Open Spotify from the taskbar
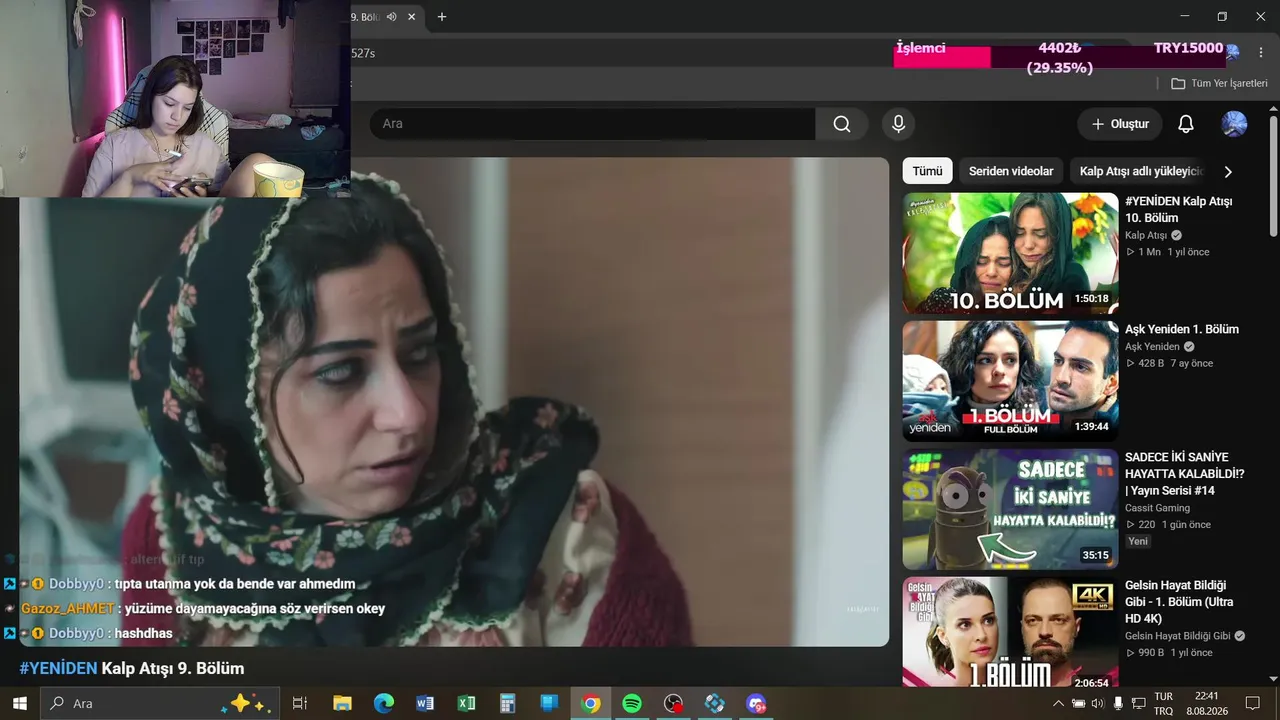This screenshot has height=720, width=1280. [632, 703]
